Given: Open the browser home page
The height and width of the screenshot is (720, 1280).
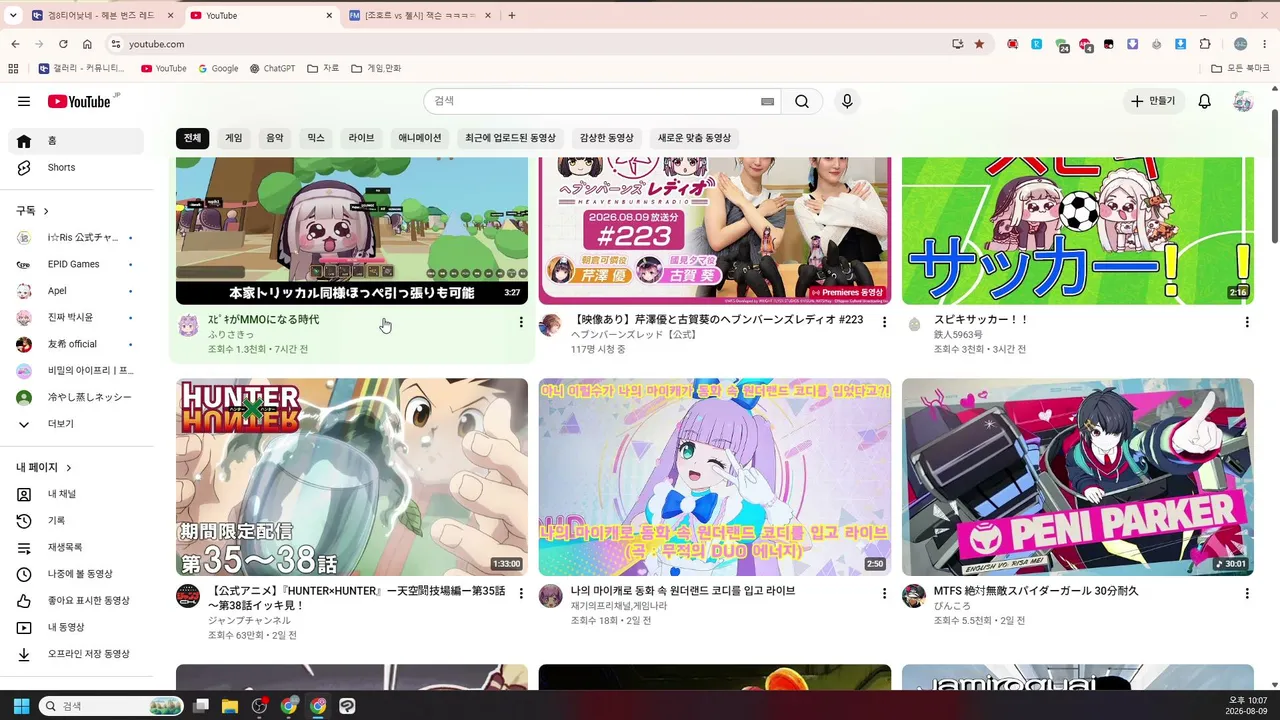Looking at the screenshot, I should (x=87, y=44).
